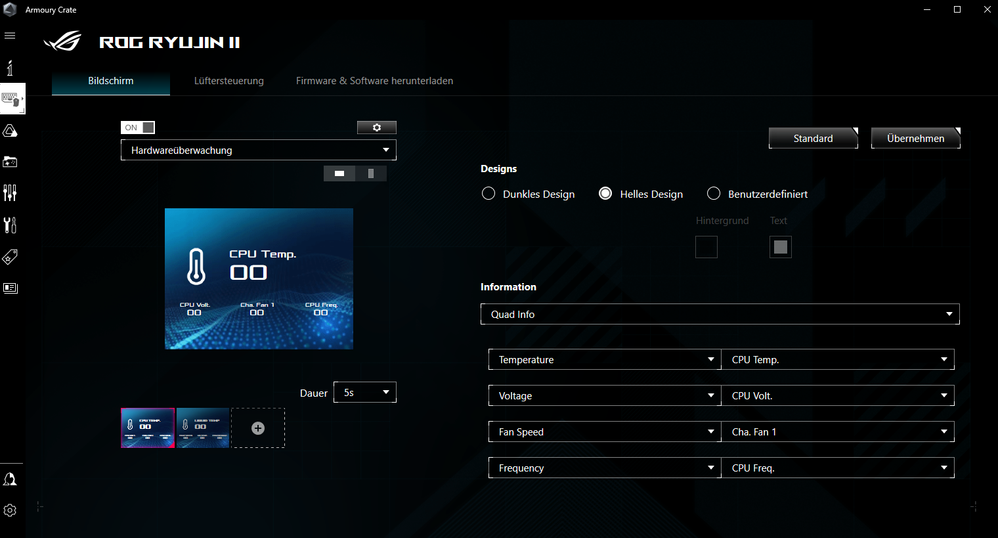Click the ROG logo in the header
998x538 pixels.
(x=62, y=42)
